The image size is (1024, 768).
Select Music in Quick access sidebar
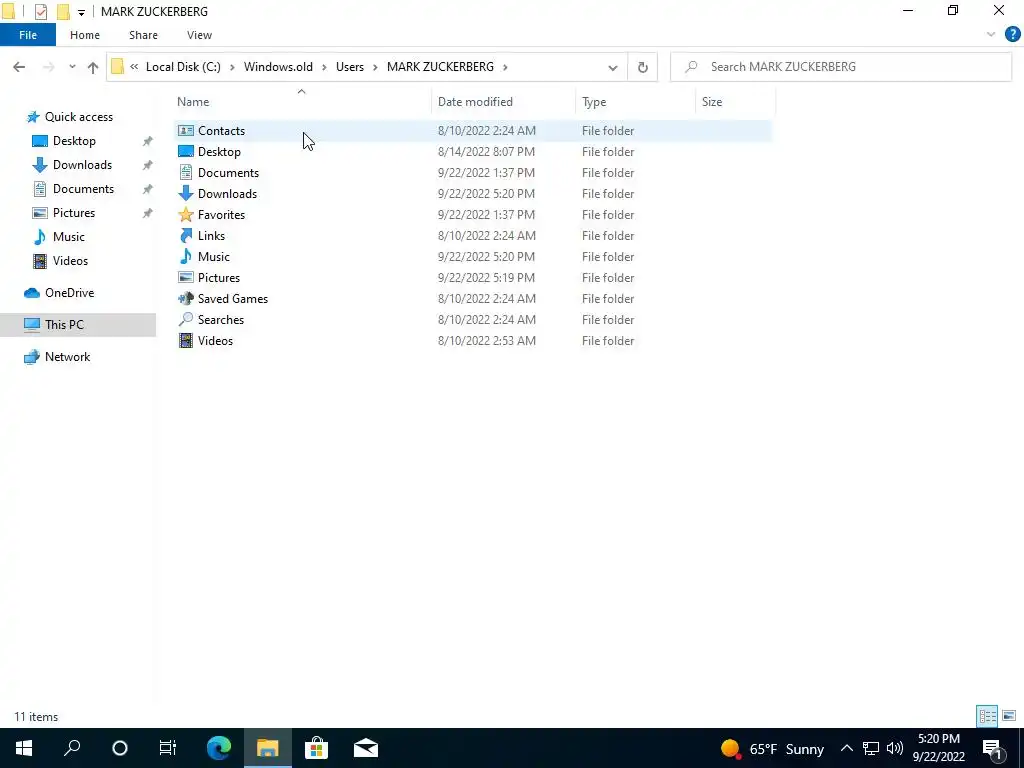[69, 237]
